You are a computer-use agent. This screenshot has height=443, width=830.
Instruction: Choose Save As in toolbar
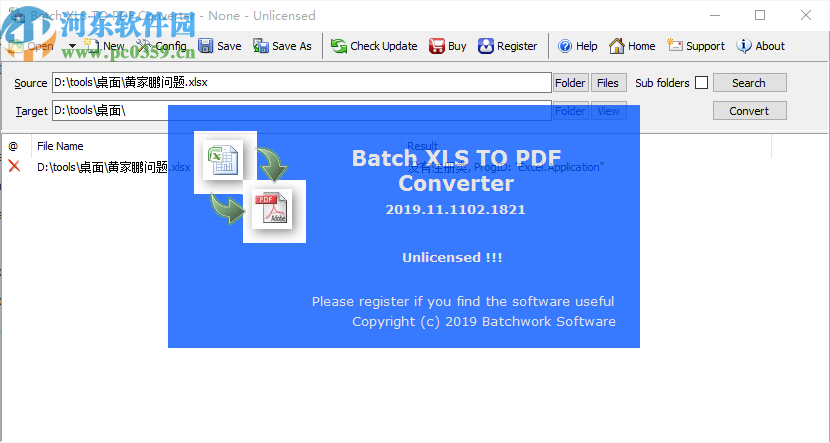(282, 46)
